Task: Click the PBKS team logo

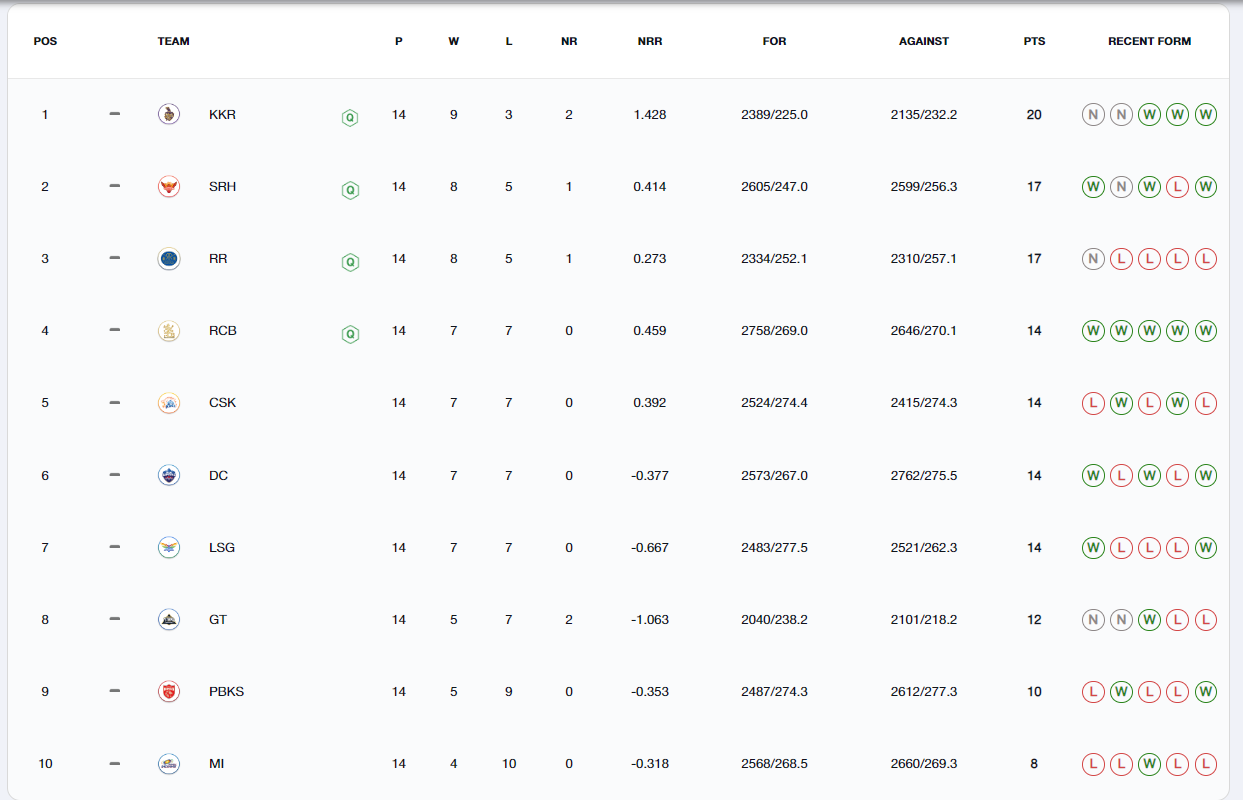Action: (x=169, y=691)
